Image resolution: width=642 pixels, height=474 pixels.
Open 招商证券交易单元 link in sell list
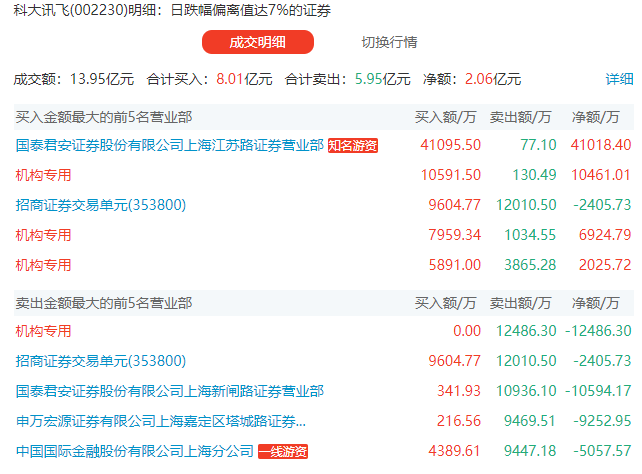[x=101, y=361]
